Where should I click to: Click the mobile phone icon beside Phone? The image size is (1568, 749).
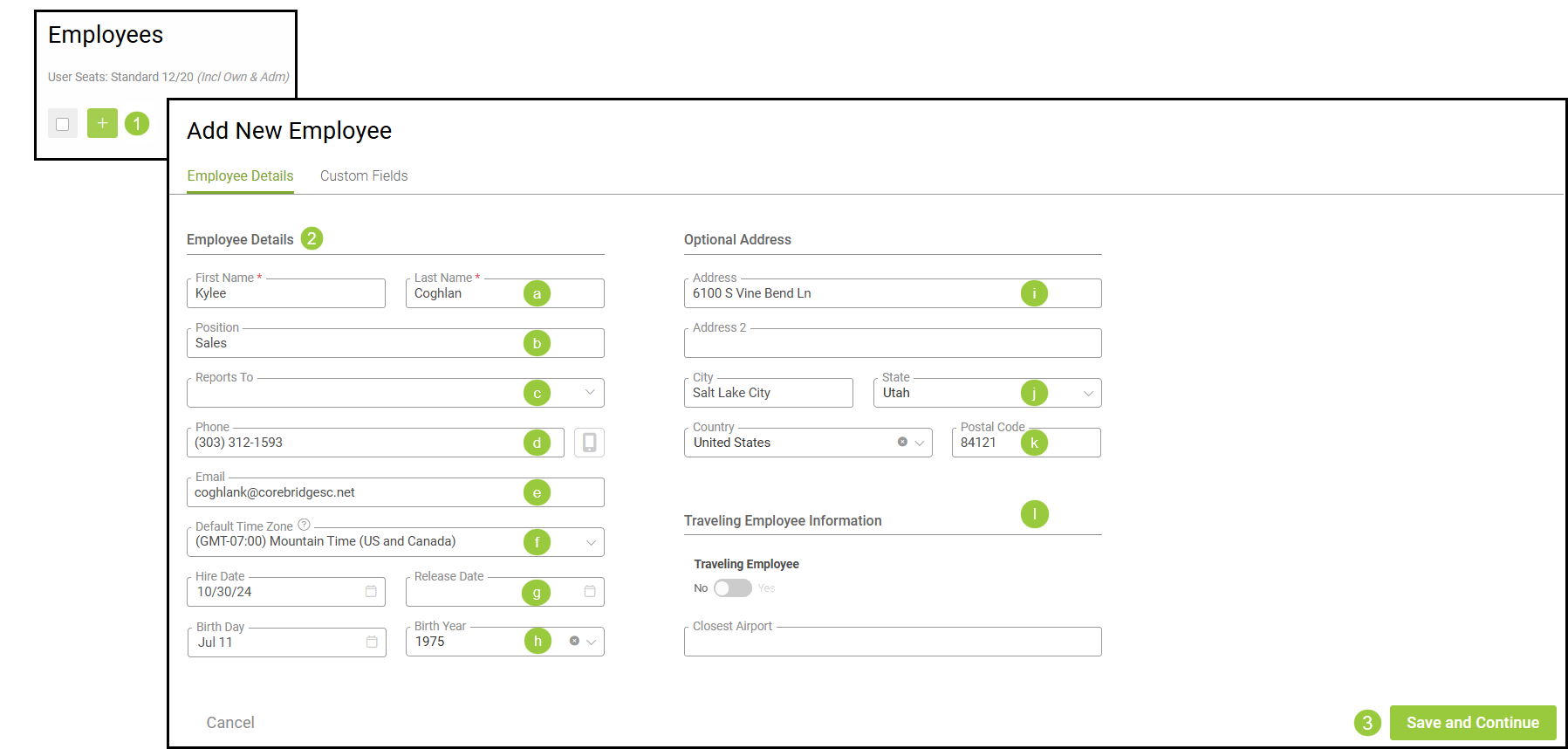tap(589, 443)
